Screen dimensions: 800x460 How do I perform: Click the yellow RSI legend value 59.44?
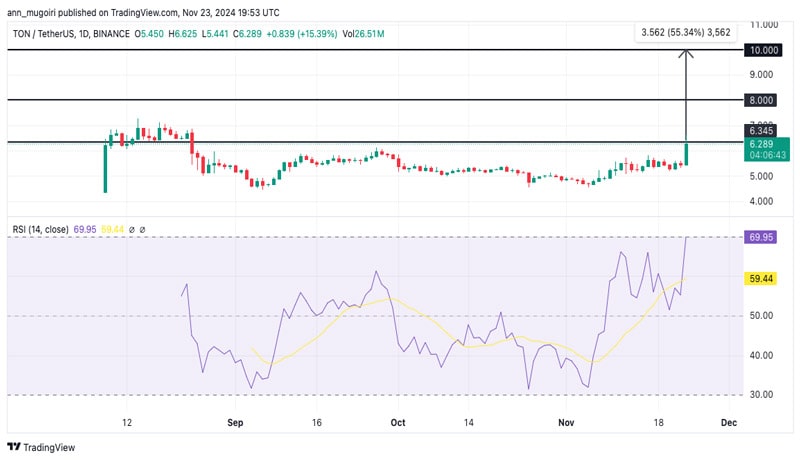112,229
